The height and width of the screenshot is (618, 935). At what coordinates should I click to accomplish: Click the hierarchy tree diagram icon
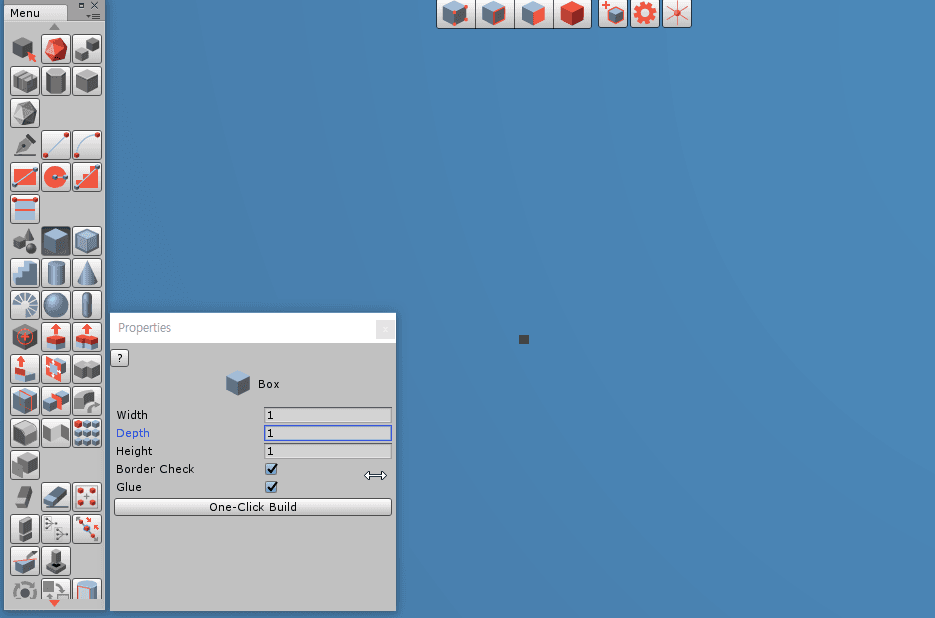click(56, 529)
